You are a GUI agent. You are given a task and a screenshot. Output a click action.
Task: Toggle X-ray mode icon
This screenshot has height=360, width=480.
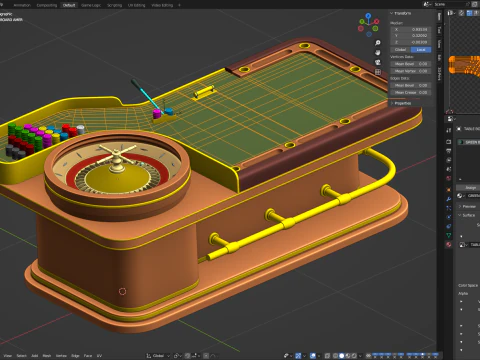[328, 356]
